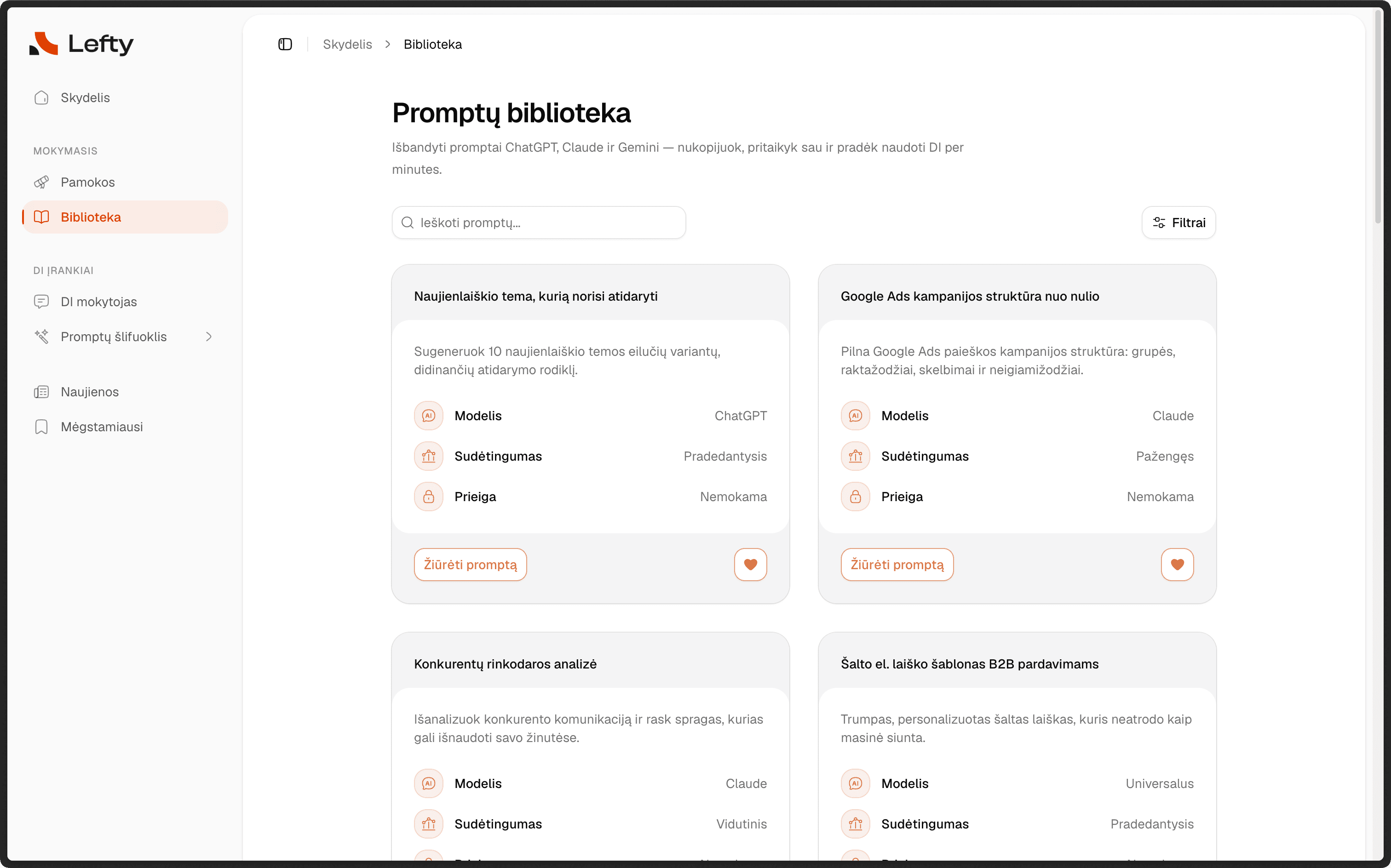Favorite the Naujienlaiškio tema prompt with heart
Image resolution: width=1391 pixels, height=868 pixels.
click(750, 564)
